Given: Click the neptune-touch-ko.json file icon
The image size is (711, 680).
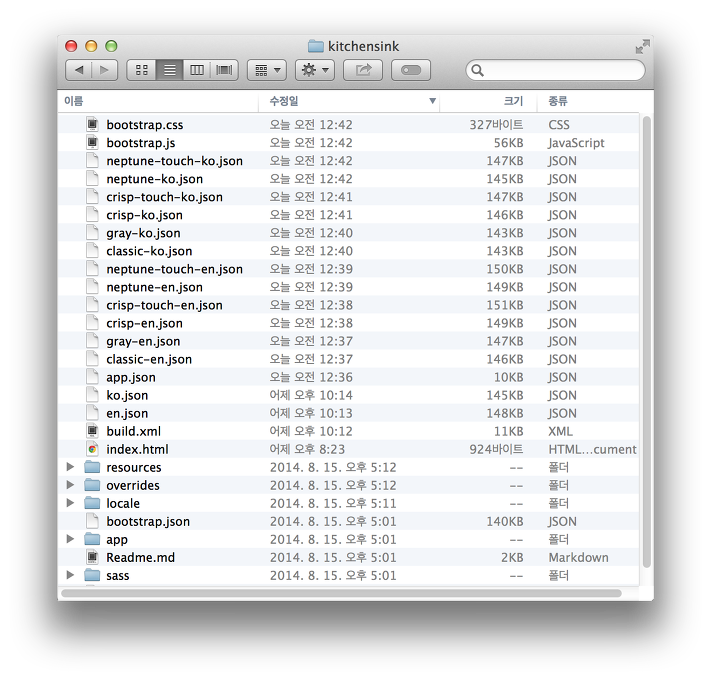Looking at the screenshot, I should pos(93,160).
